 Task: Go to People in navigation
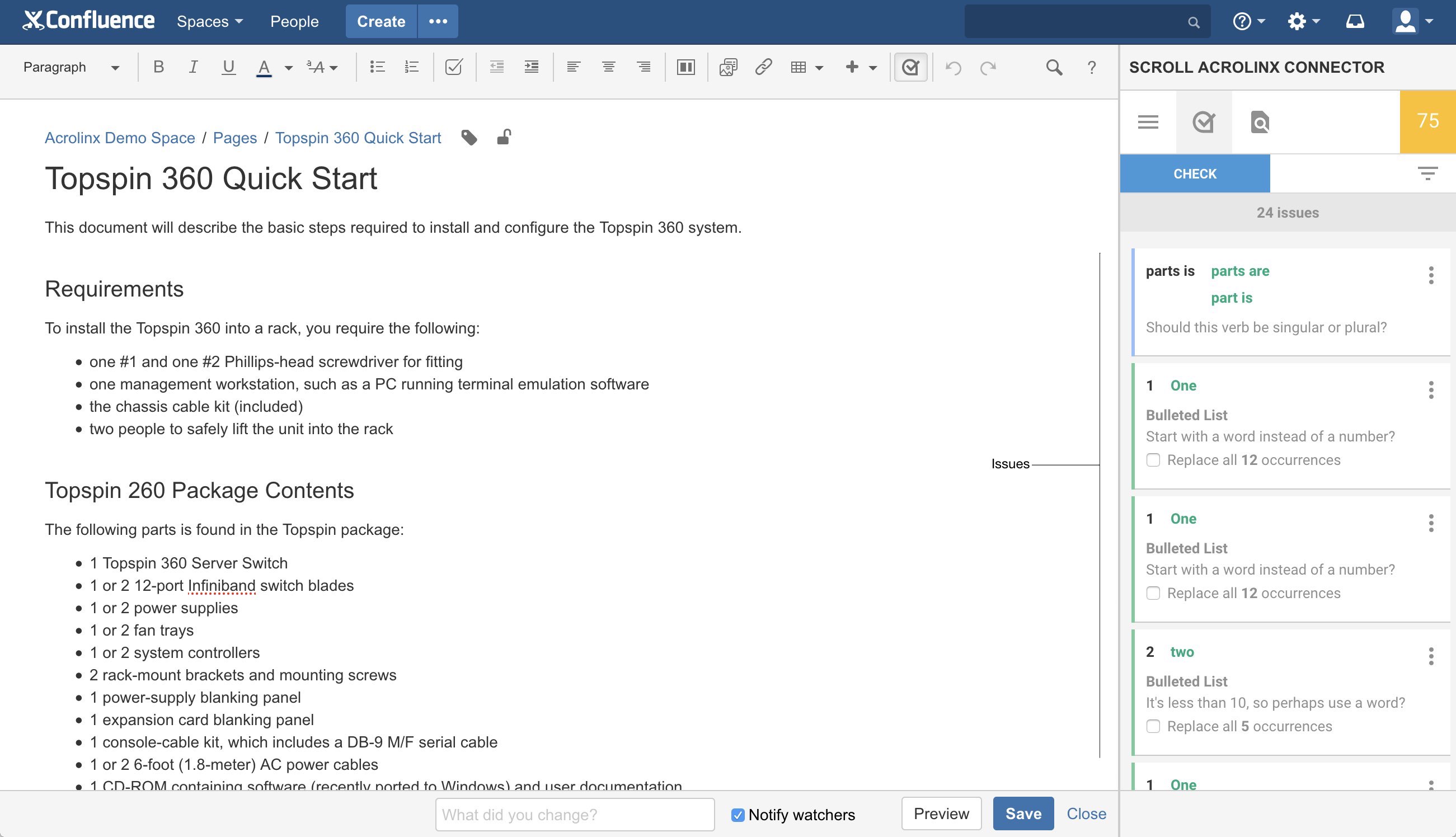[294, 21]
